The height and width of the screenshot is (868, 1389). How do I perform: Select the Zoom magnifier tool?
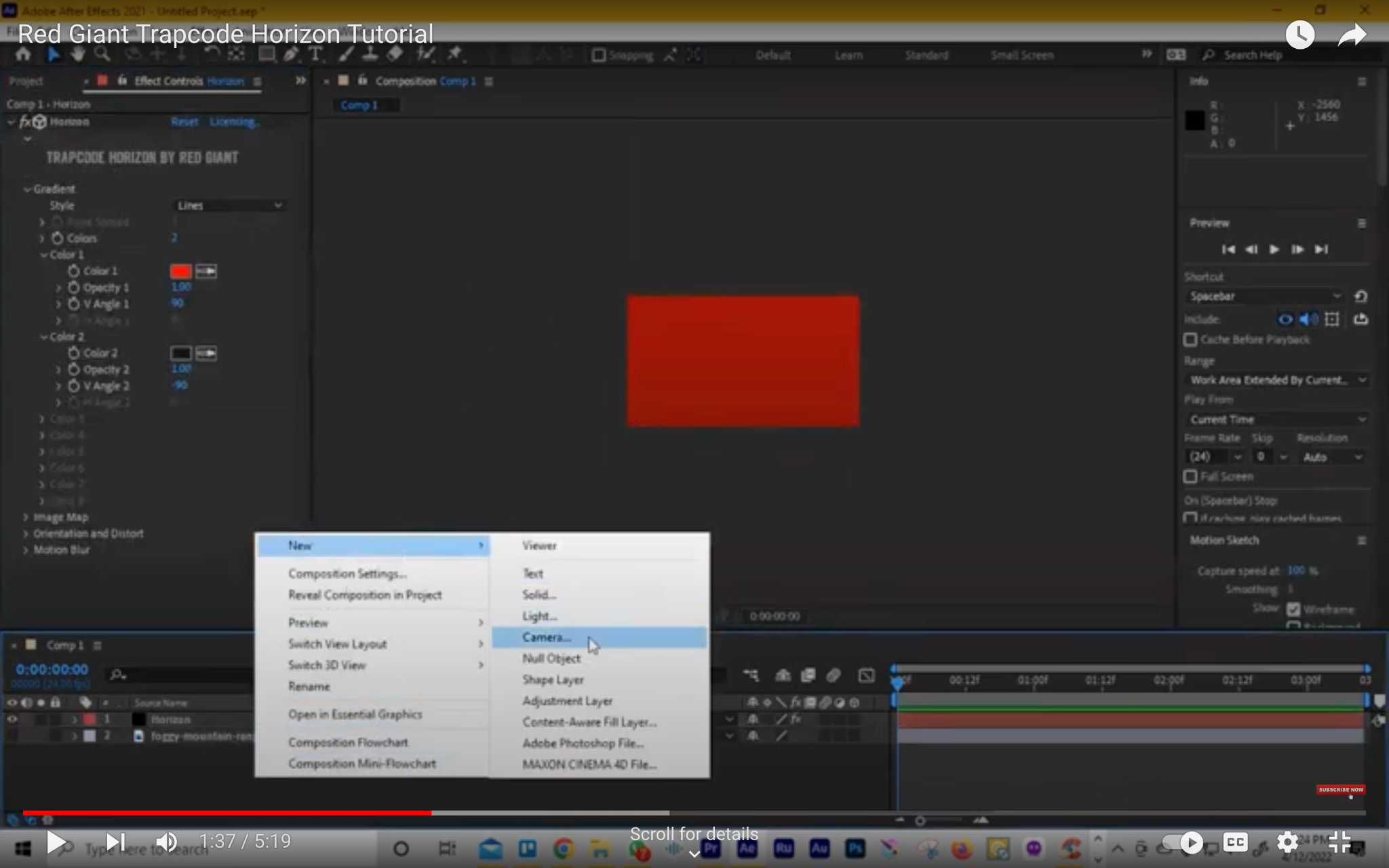tap(102, 54)
